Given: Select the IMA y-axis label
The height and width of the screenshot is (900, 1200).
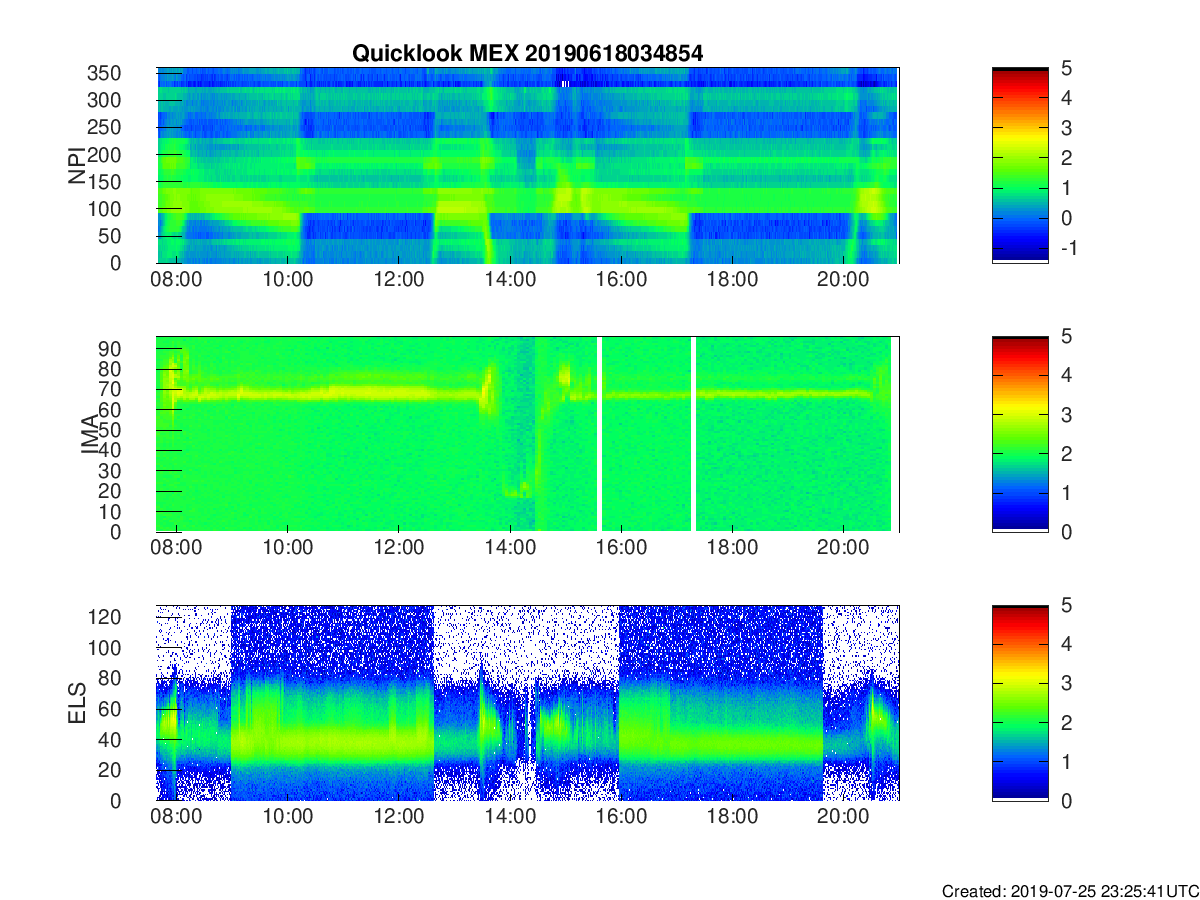Looking at the screenshot, I should point(89,434).
